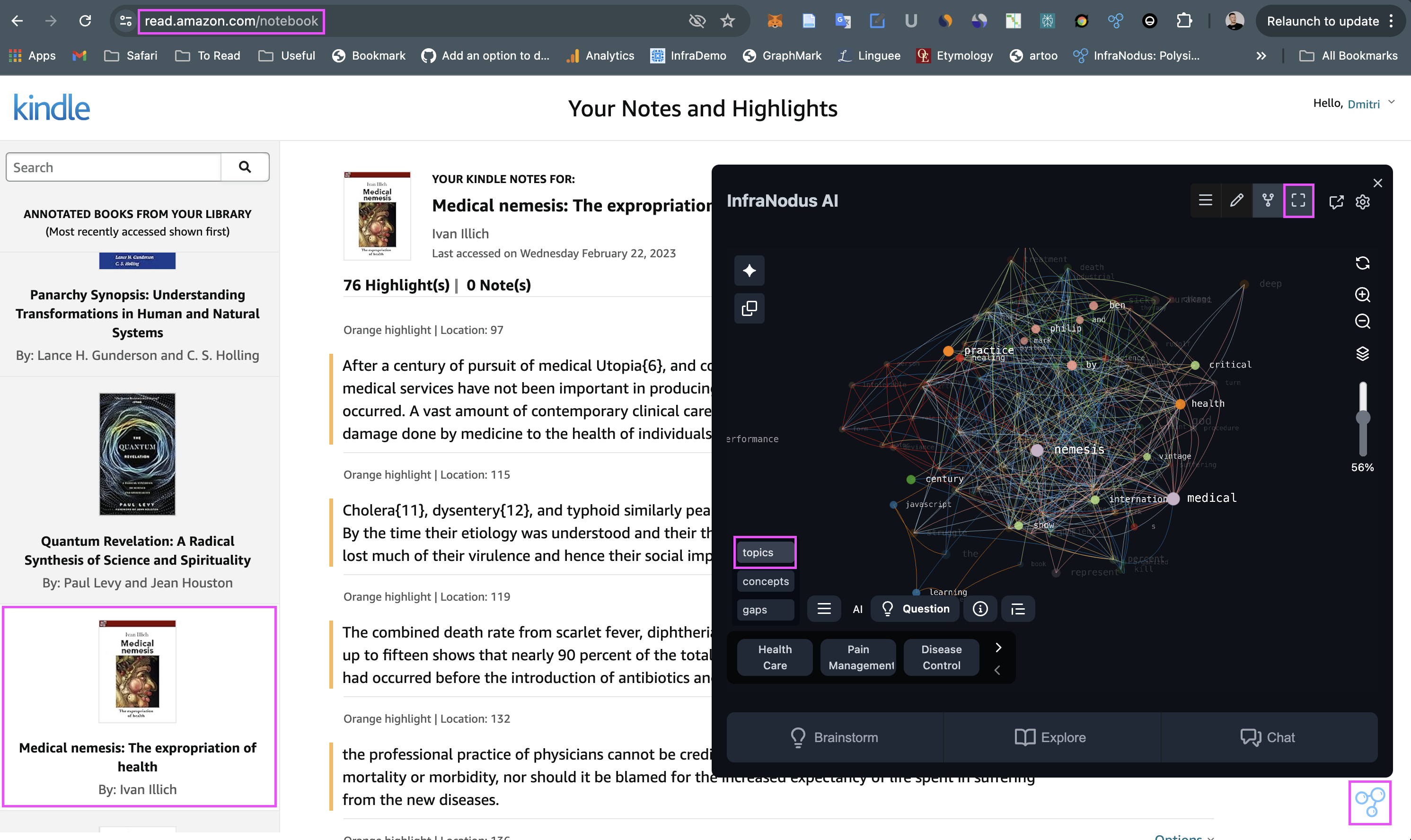This screenshot has height=840, width=1411.
Task: Refresh the graph layout icon
Action: pos(1362,263)
